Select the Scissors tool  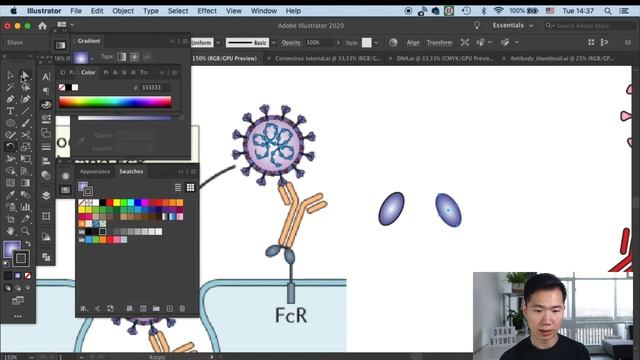[25, 135]
